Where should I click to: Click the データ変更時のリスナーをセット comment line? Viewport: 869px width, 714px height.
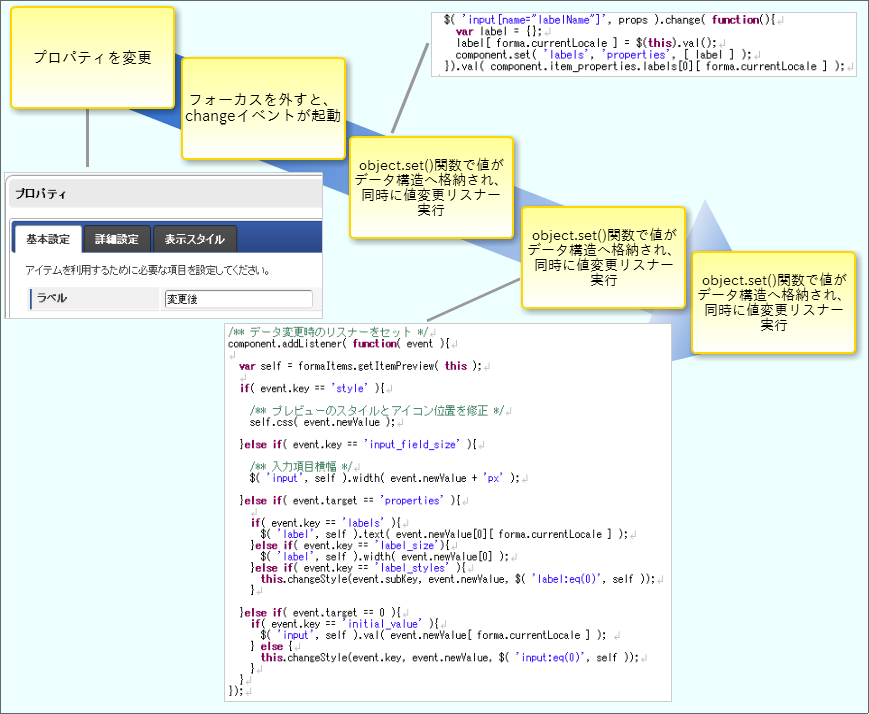click(328, 331)
